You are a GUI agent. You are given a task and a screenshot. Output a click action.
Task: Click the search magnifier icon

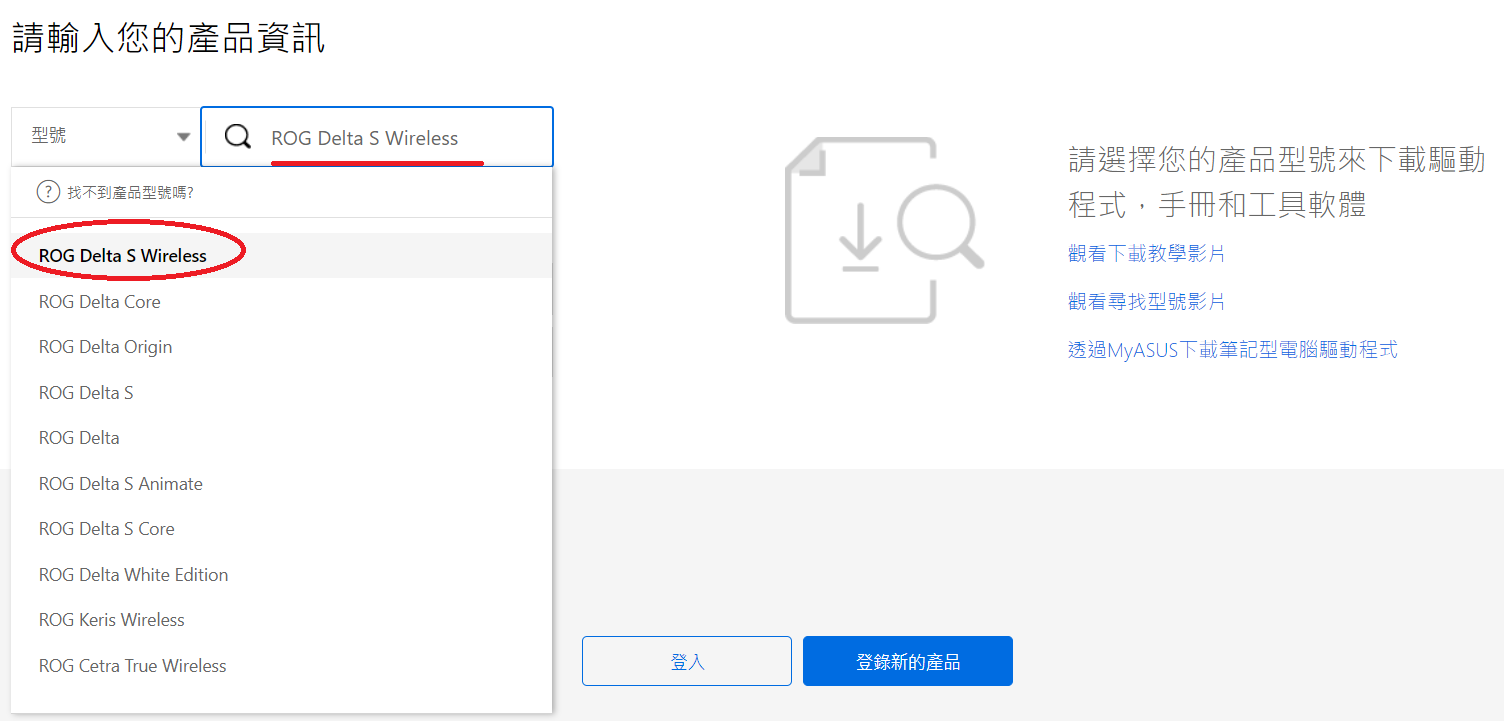(238, 137)
